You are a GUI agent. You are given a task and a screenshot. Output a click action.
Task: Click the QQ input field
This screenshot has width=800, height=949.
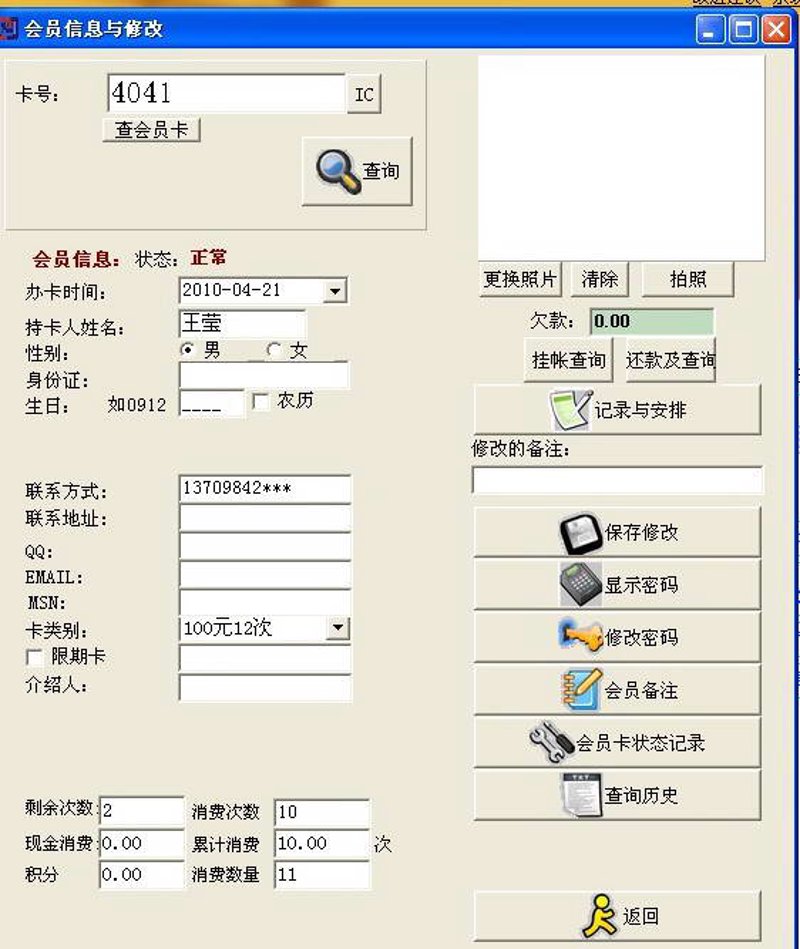[265, 547]
